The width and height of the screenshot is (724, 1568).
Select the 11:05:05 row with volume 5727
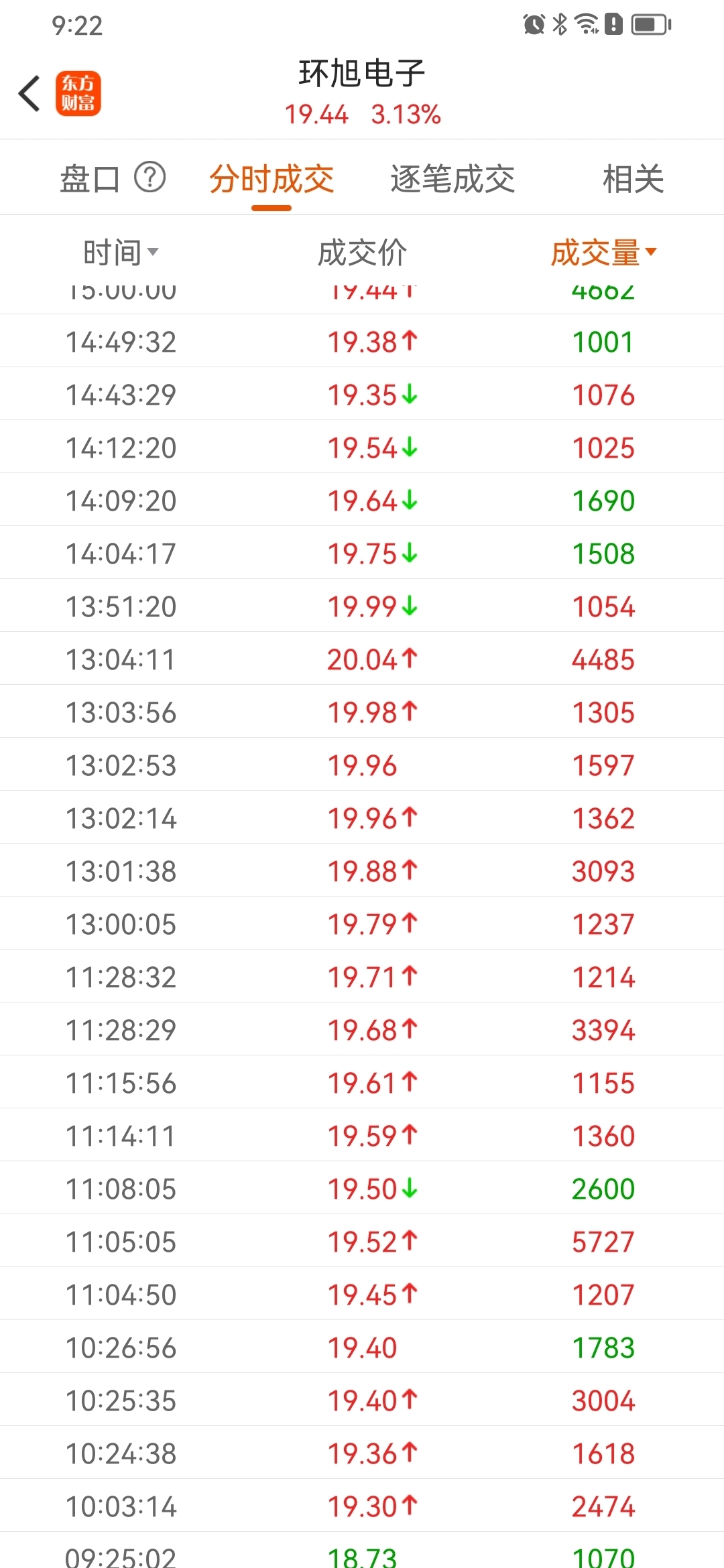coord(362,1241)
